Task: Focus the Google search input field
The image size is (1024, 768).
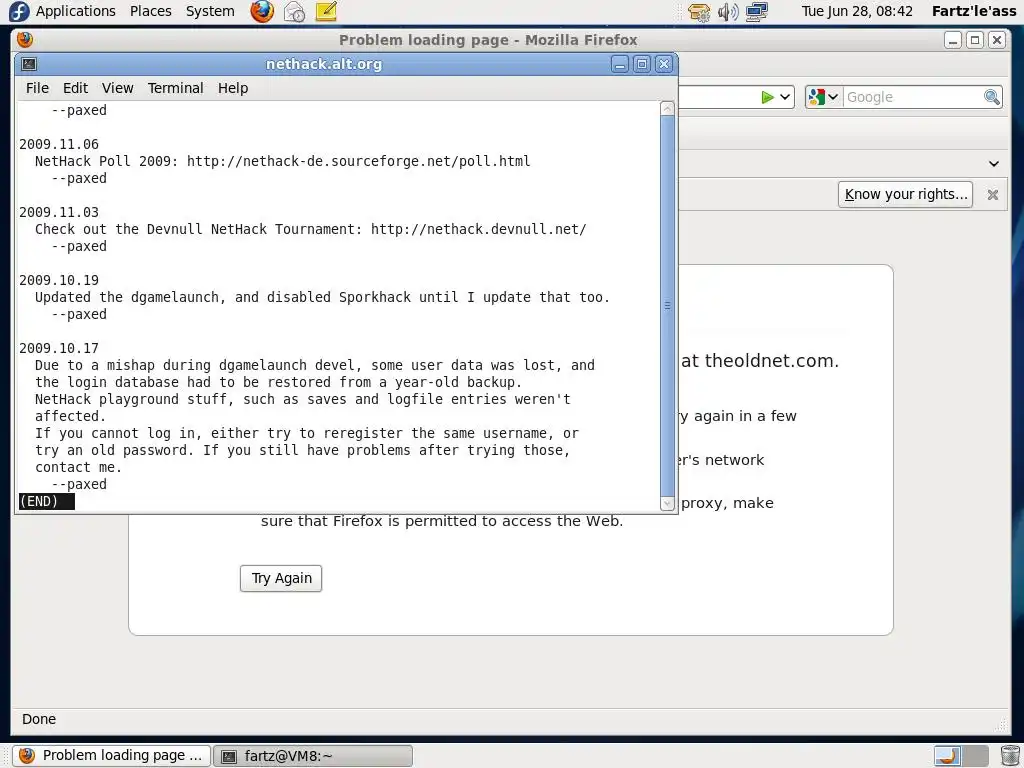Action: (913, 97)
